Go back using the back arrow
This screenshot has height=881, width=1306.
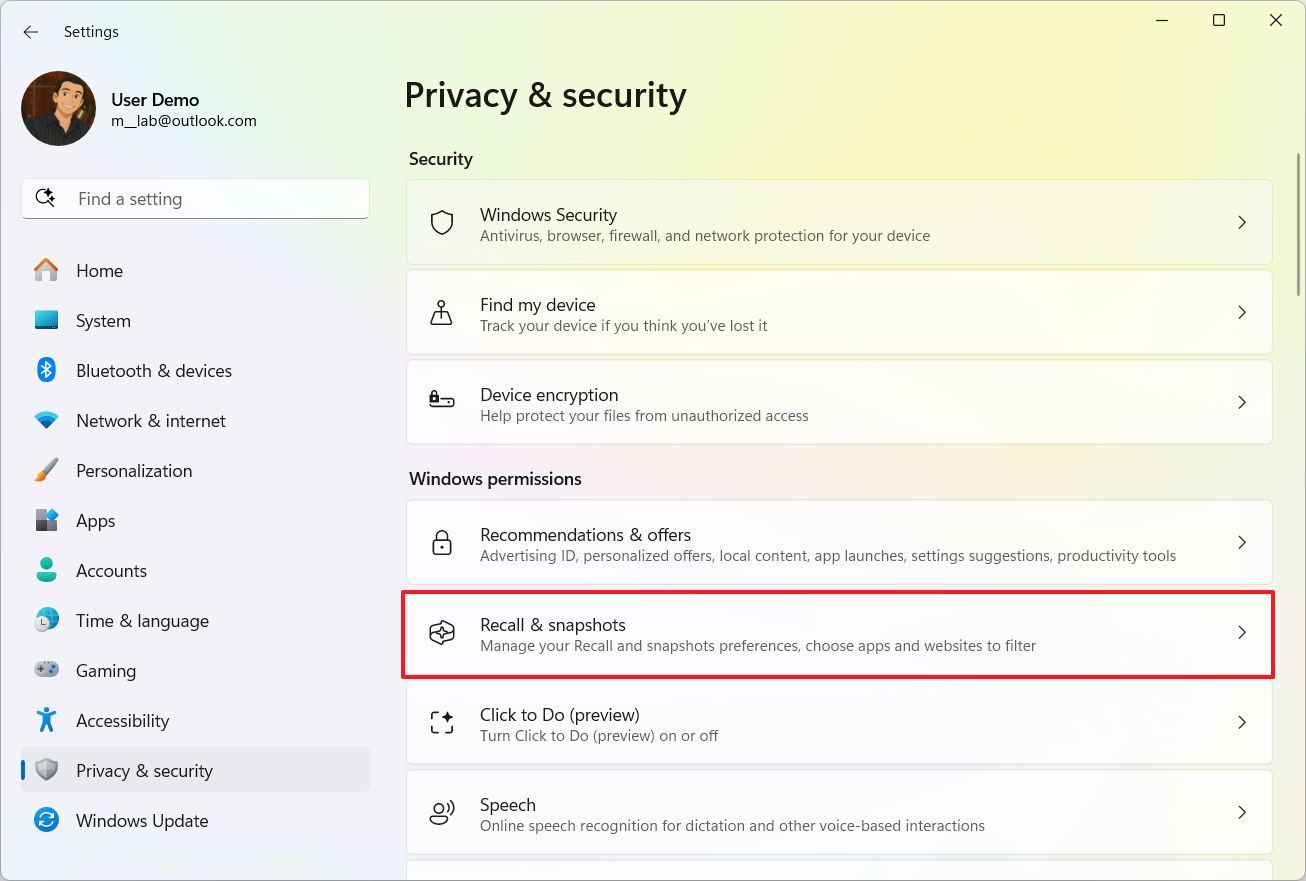click(x=31, y=32)
